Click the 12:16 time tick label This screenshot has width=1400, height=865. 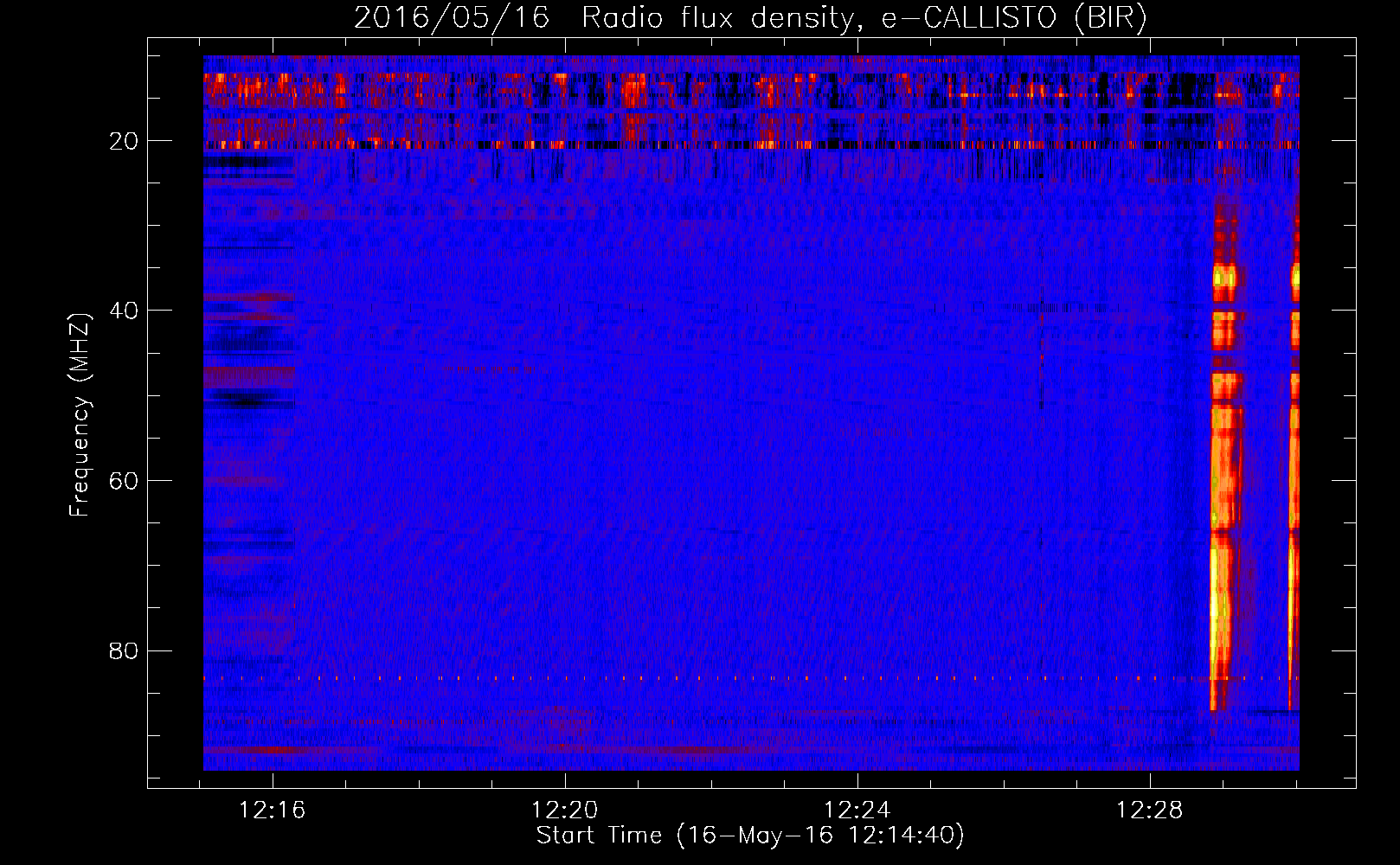(x=273, y=811)
